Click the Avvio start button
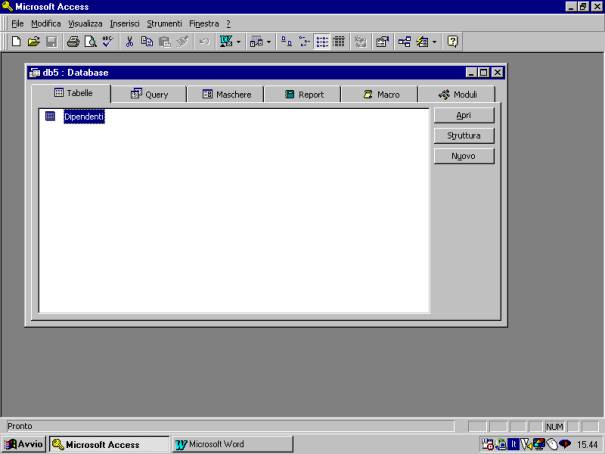 (24, 444)
